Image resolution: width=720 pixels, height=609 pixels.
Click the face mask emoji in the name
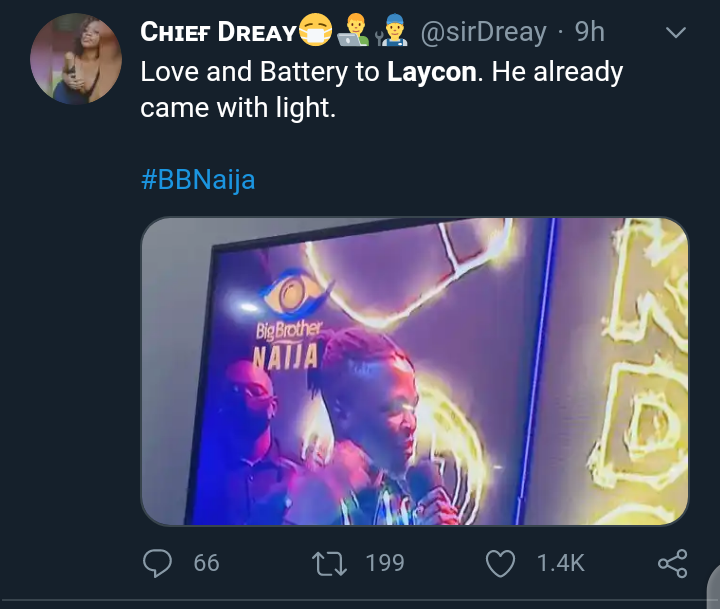(x=315, y=33)
